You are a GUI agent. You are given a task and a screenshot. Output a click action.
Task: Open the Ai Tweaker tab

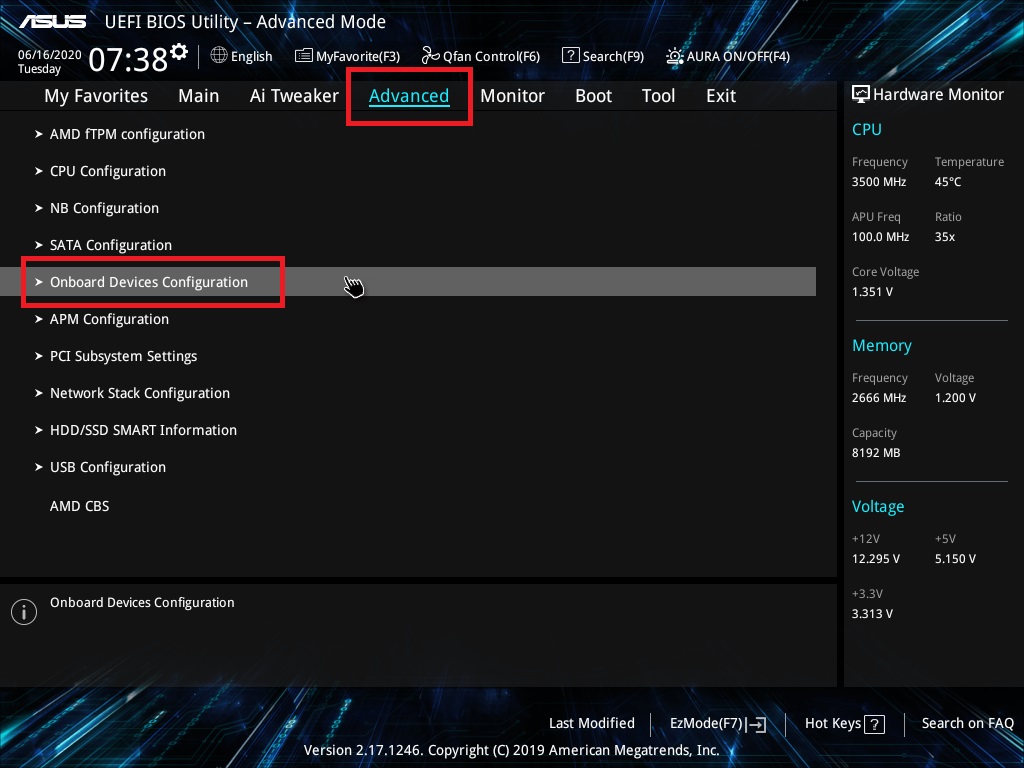[x=294, y=96]
